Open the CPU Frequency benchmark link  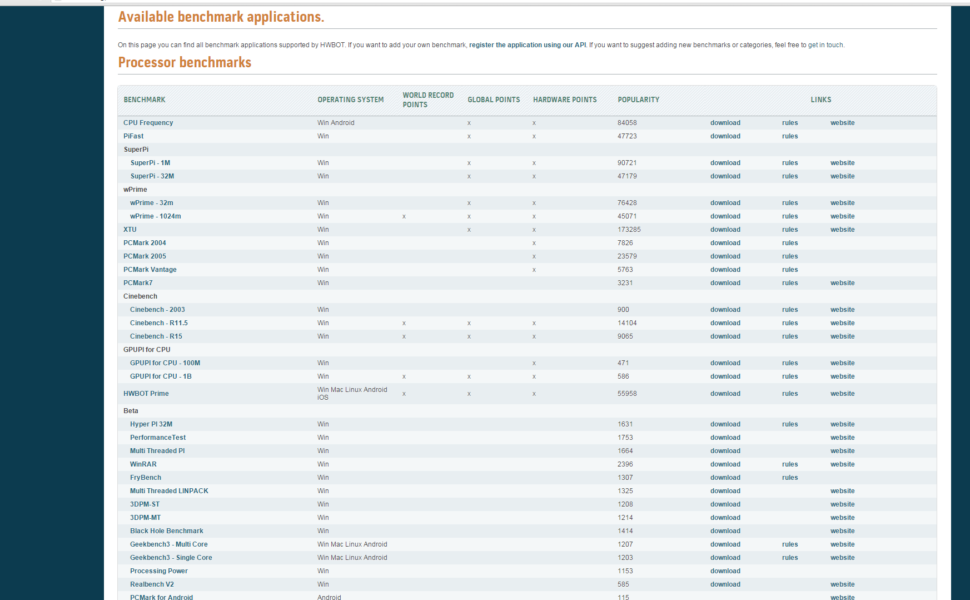148,122
